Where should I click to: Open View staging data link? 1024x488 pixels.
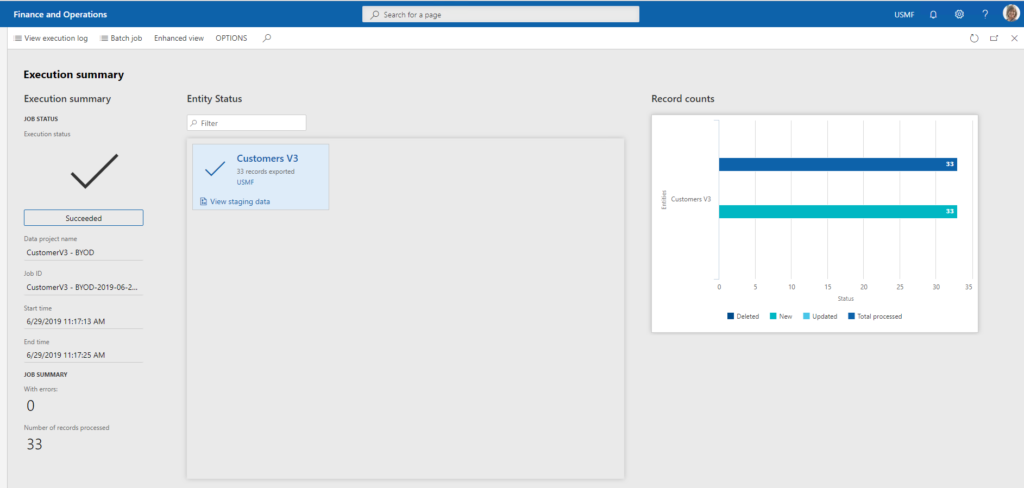(235, 201)
